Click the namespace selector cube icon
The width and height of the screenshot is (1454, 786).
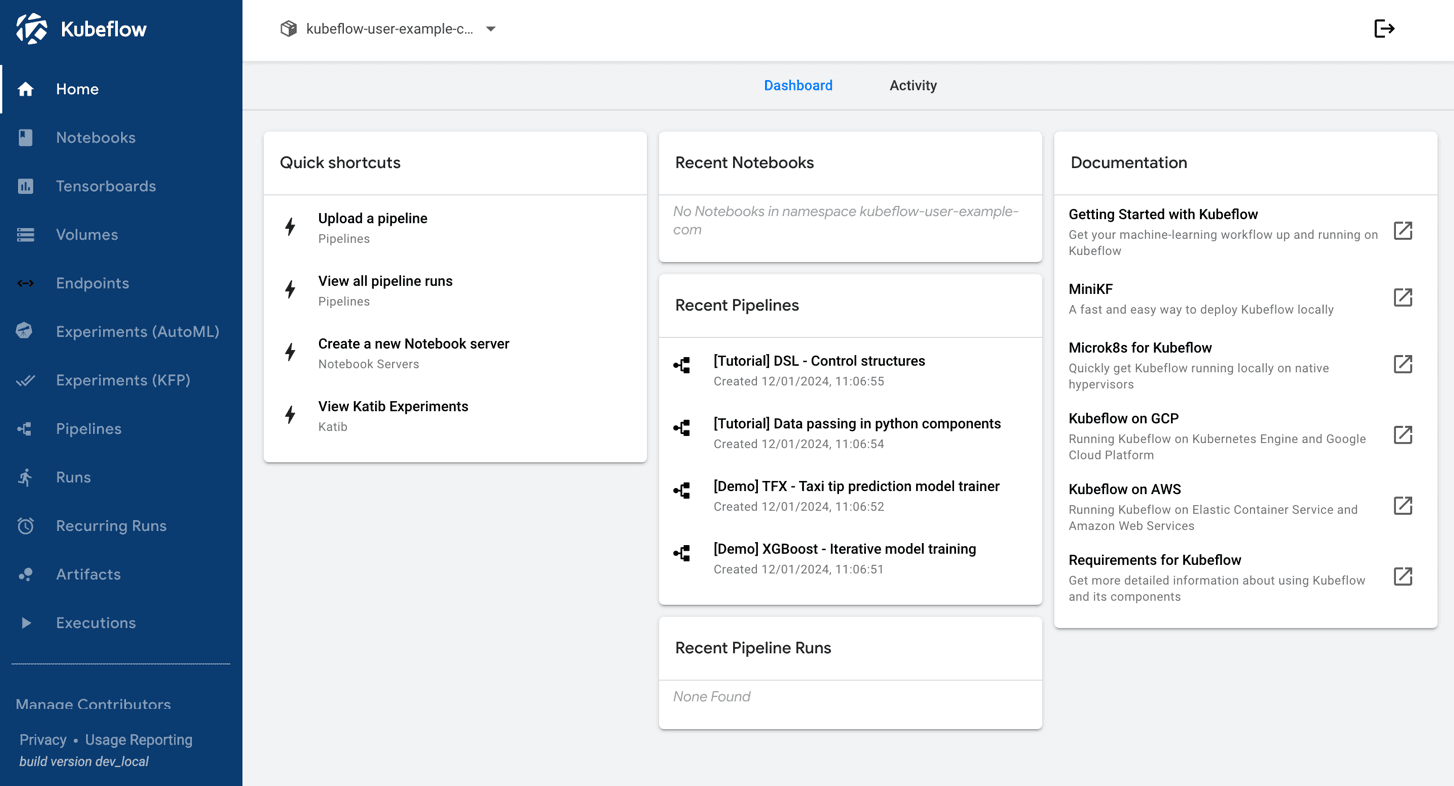point(288,29)
